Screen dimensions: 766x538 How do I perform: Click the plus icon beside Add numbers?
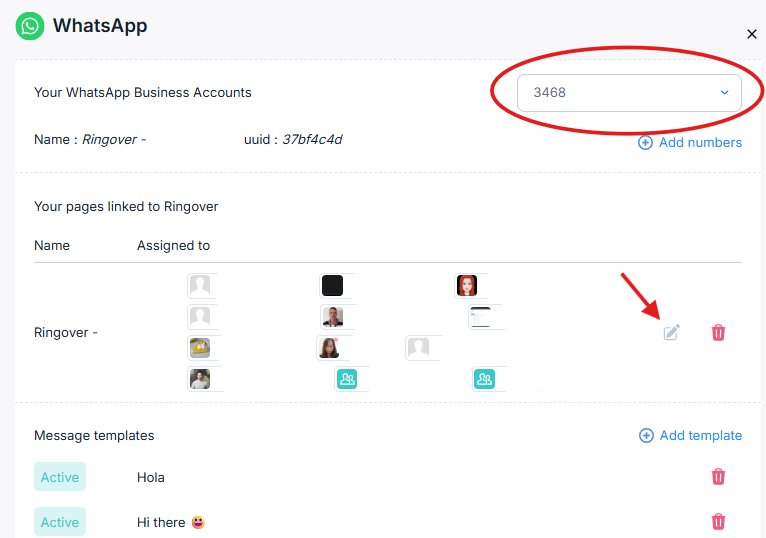(x=645, y=142)
